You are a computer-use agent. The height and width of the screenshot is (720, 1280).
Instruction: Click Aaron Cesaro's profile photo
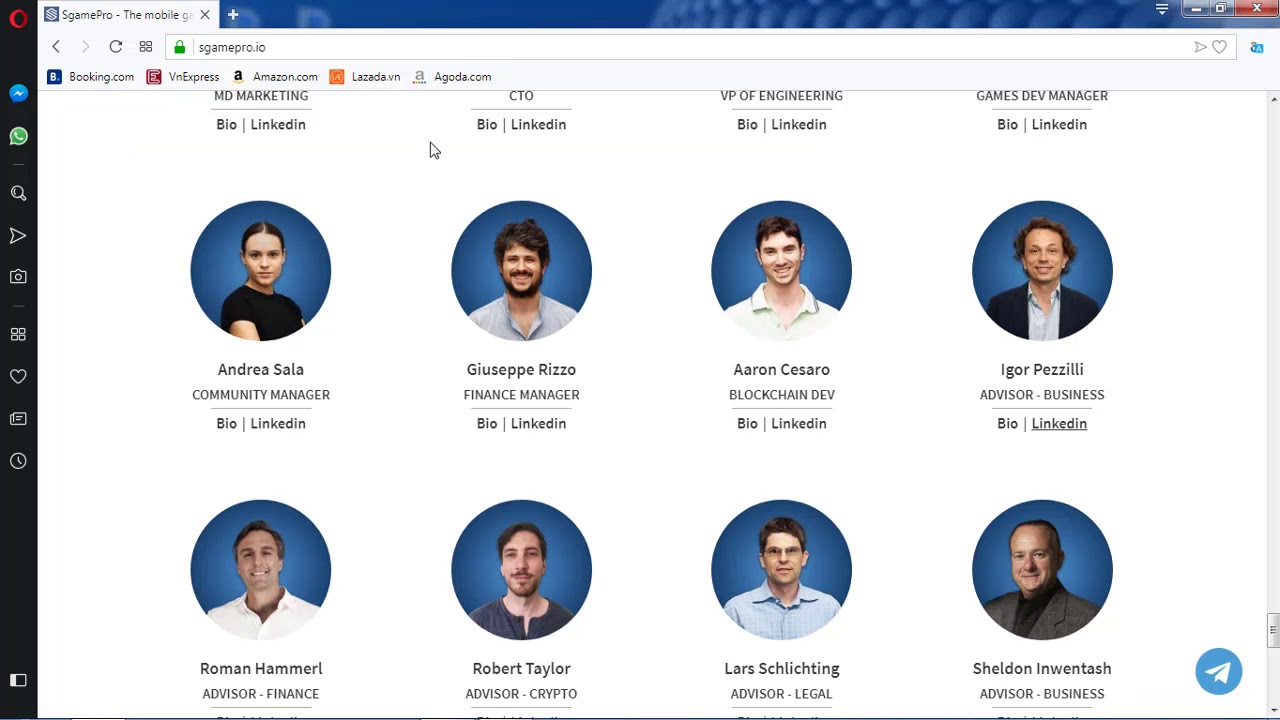pos(781,271)
